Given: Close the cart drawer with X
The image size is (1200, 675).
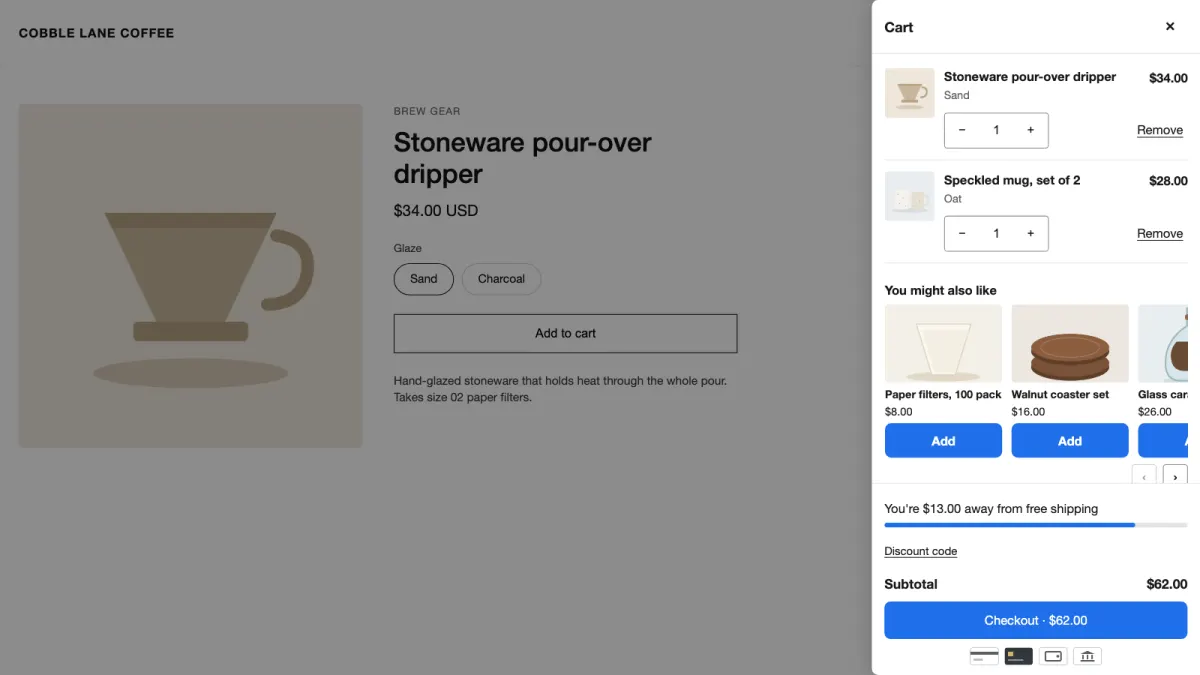Looking at the screenshot, I should [x=1170, y=27].
